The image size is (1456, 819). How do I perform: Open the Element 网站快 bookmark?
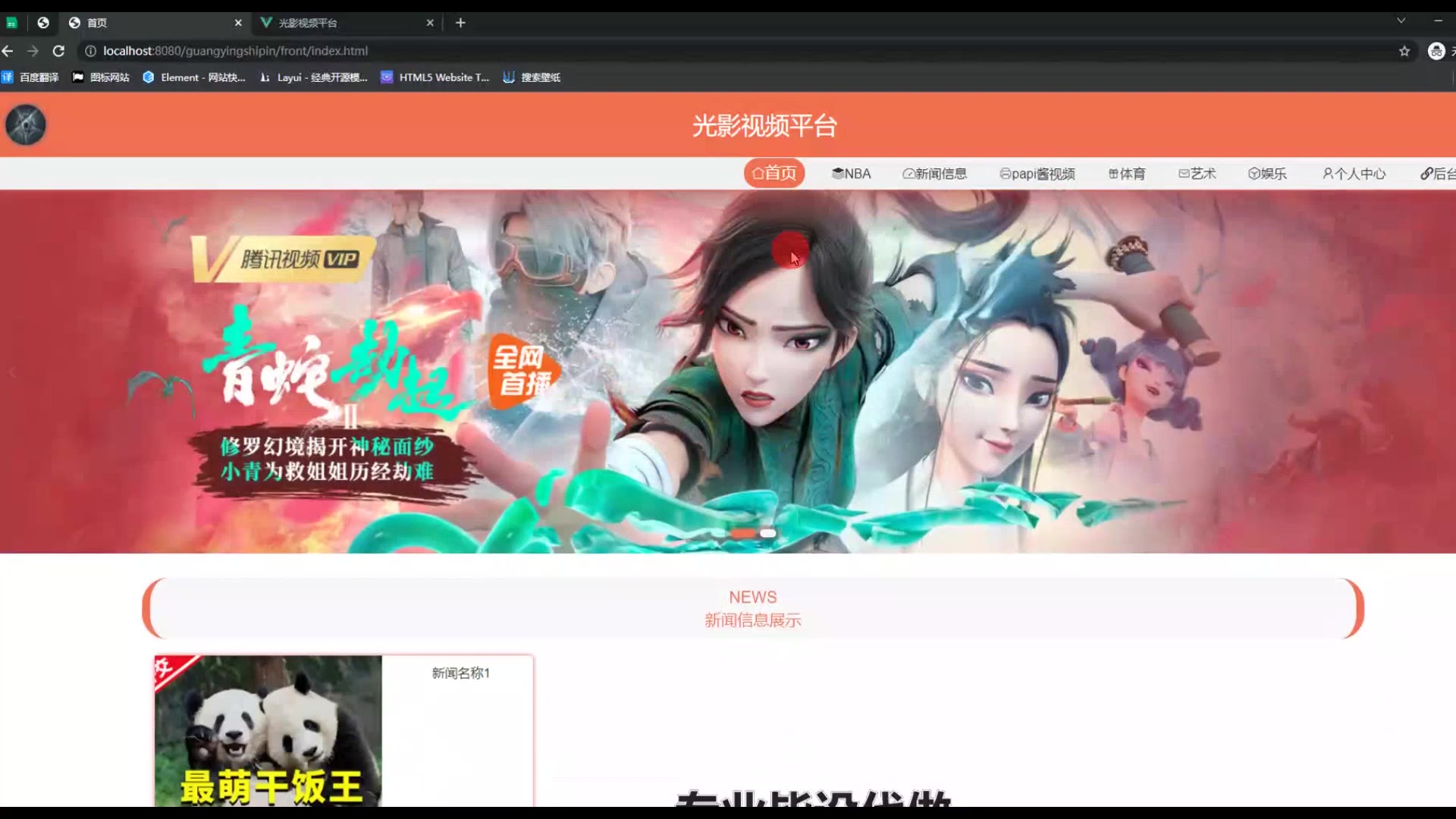point(194,77)
